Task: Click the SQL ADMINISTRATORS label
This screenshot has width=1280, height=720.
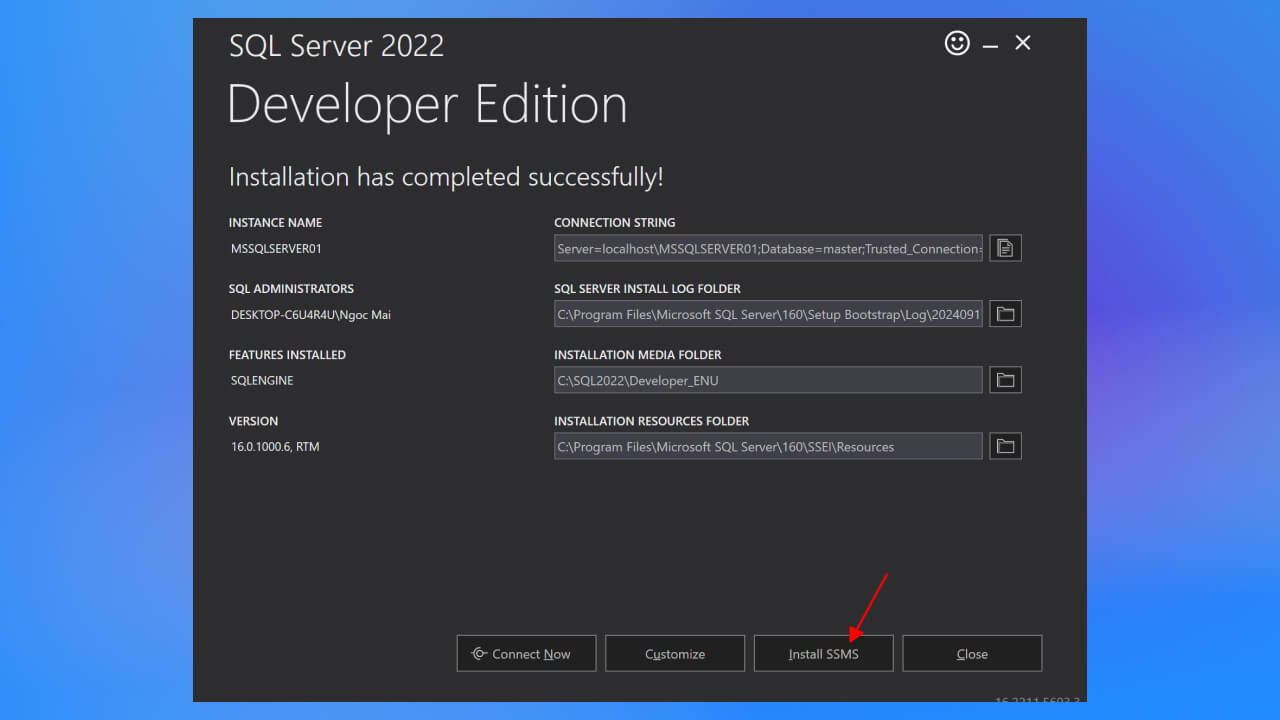Action: [x=291, y=289]
